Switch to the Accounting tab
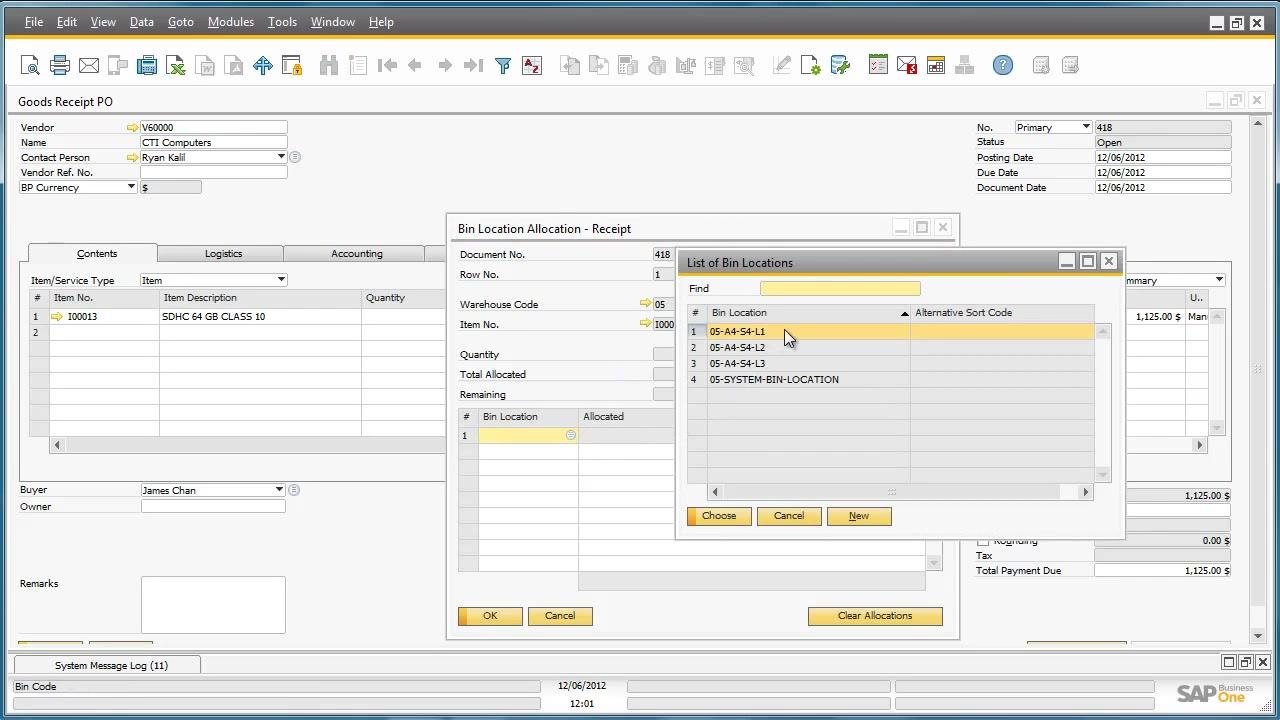The height and width of the screenshot is (720, 1280). (x=357, y=254)
